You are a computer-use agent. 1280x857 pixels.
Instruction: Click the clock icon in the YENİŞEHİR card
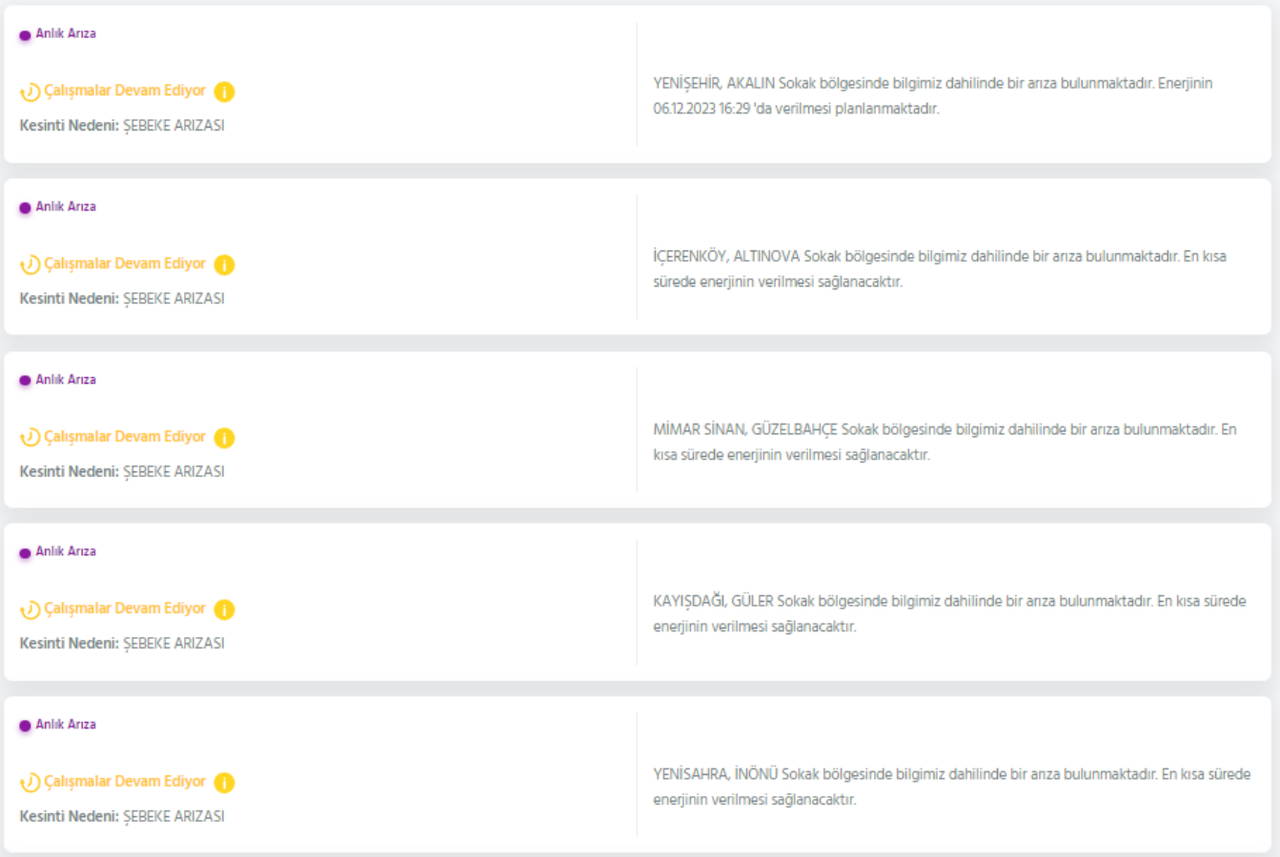(30, 92)
